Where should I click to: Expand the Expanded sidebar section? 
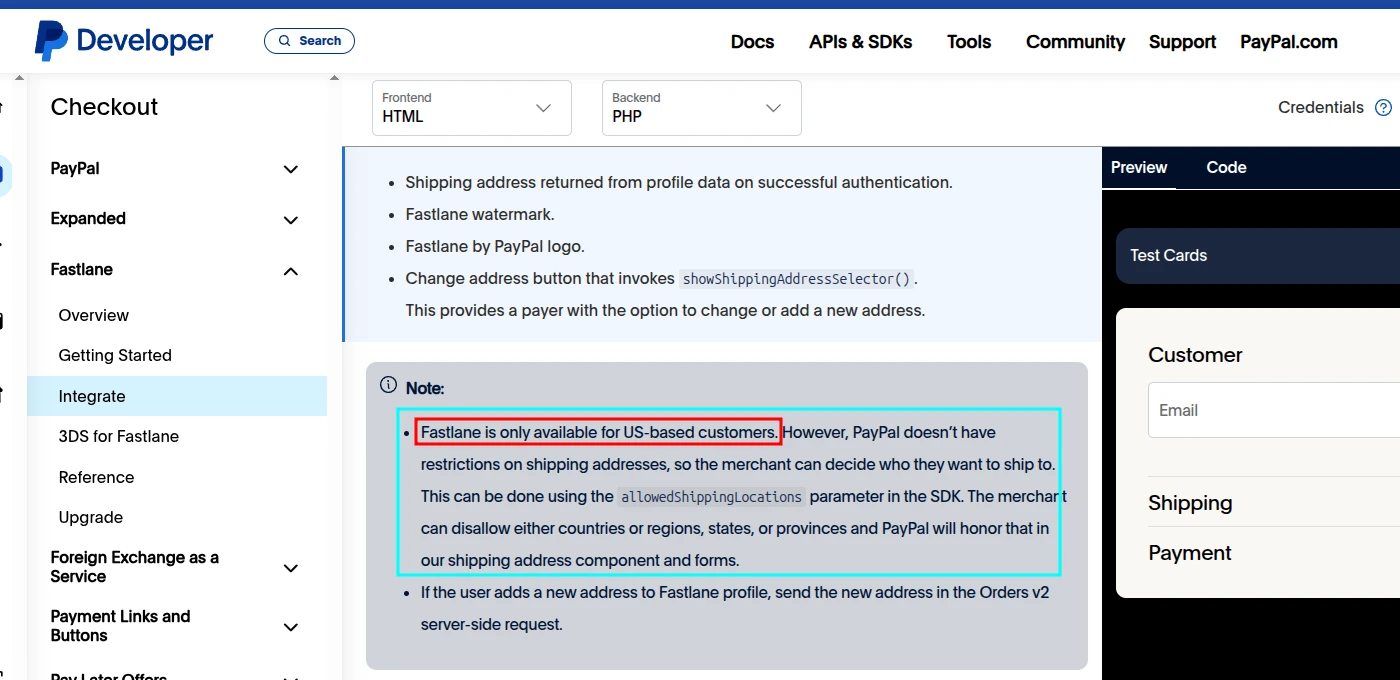tap(176, 219)
